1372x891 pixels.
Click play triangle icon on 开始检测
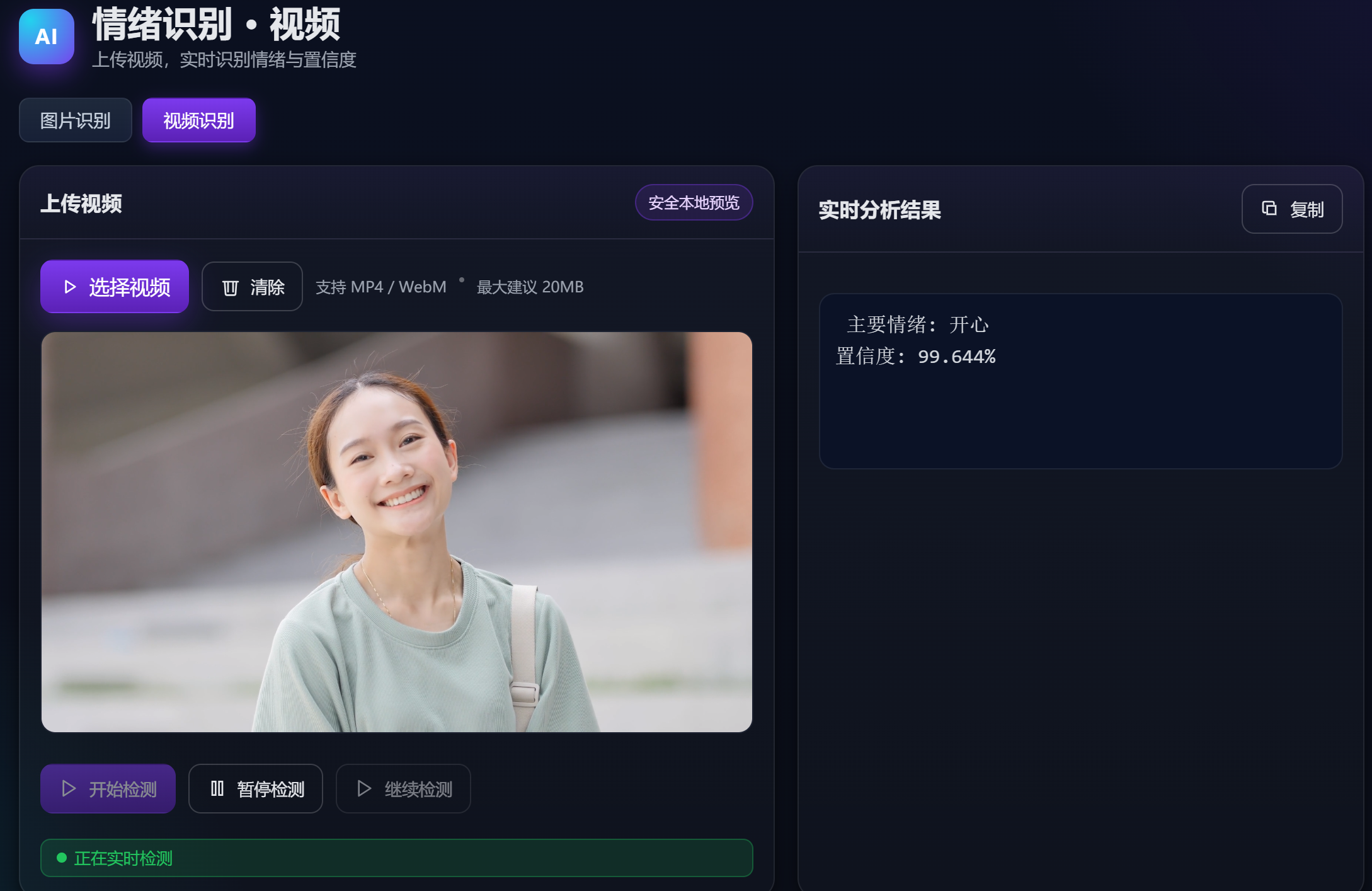tap(69, 789)
